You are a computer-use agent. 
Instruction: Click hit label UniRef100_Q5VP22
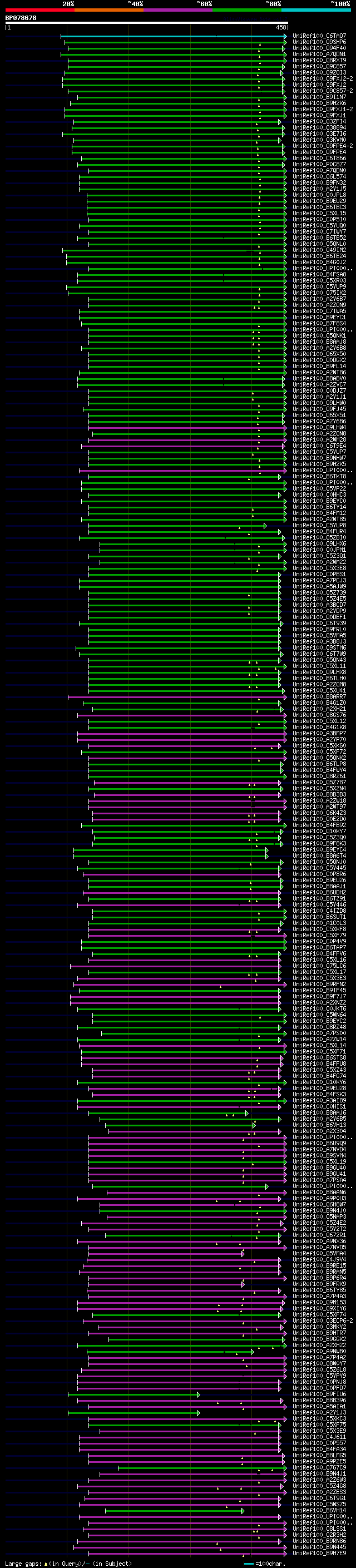[319, 489]
